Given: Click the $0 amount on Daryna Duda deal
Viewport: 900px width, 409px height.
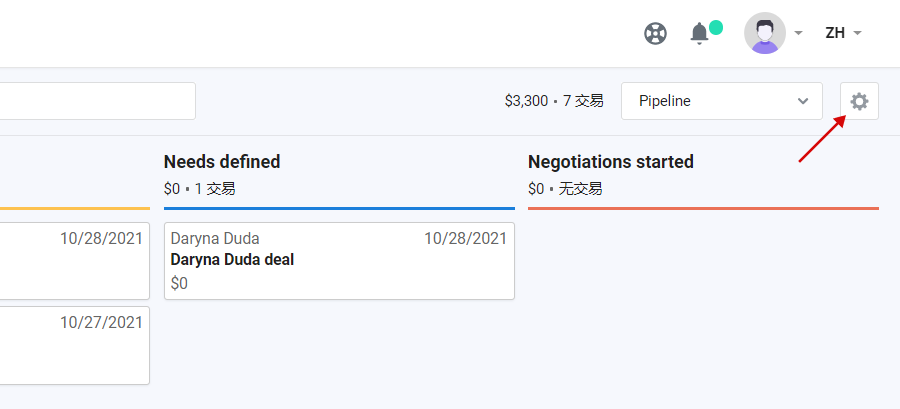Looking at the screenshot, I should point(179,283).
